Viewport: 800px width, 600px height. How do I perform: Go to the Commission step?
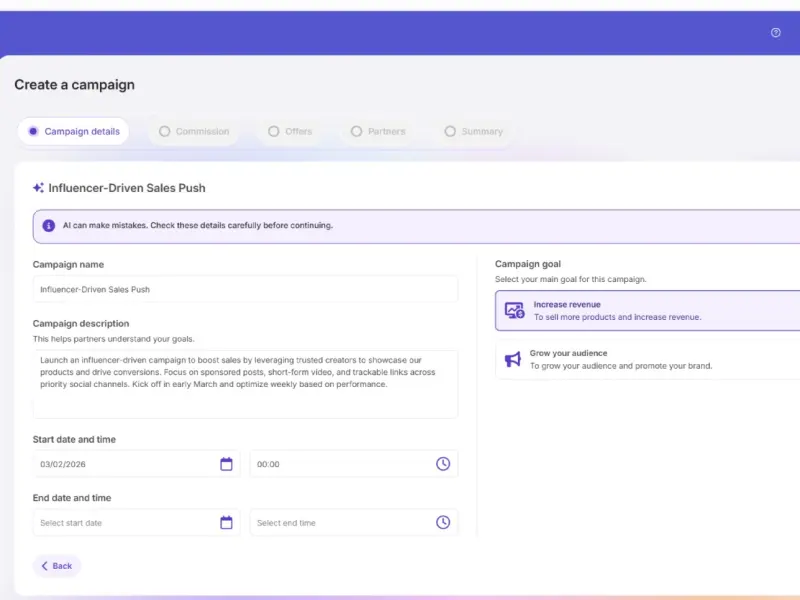(194, 132)
